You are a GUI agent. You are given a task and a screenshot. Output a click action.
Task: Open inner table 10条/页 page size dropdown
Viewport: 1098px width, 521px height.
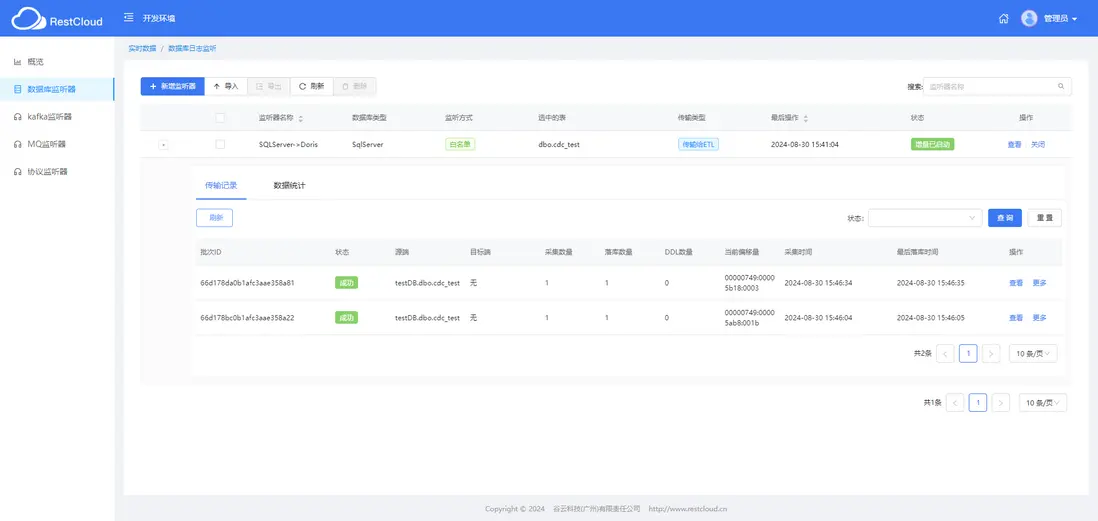coord(1033,354)
